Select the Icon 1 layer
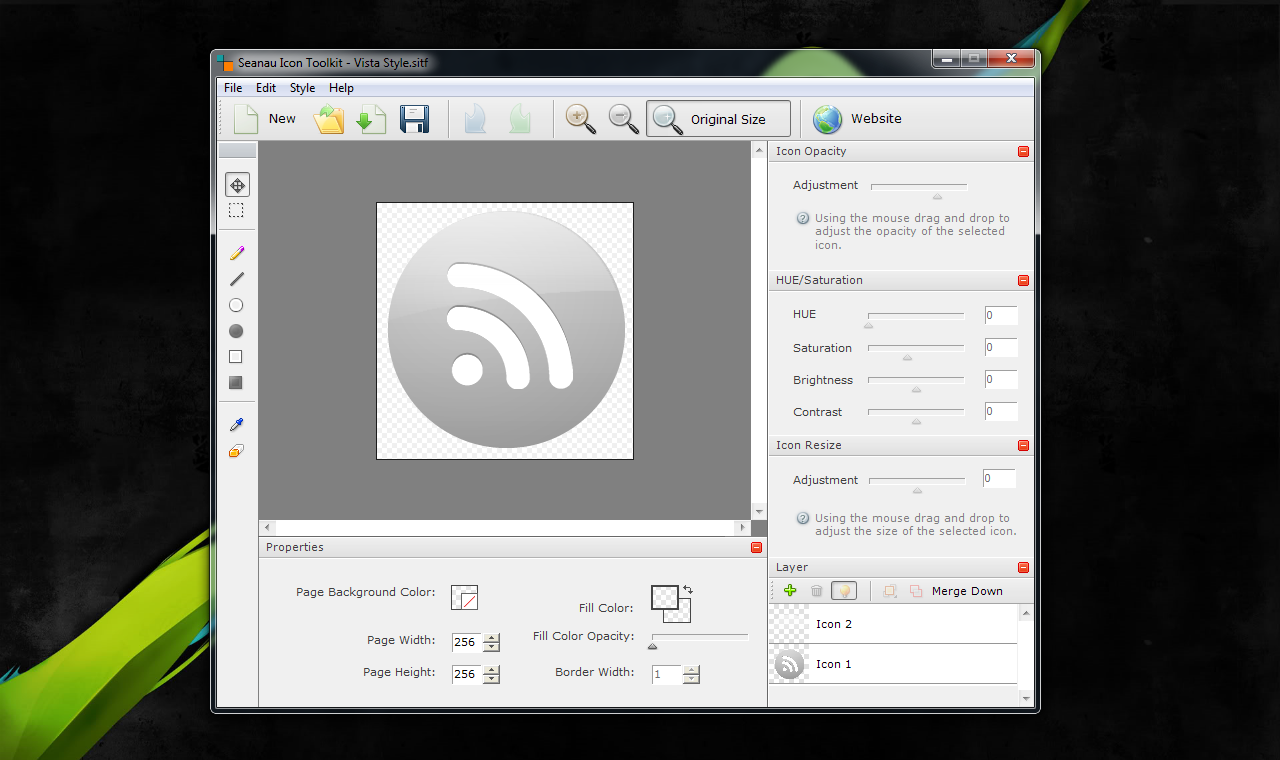The image size is (1280, 760). 893,664
